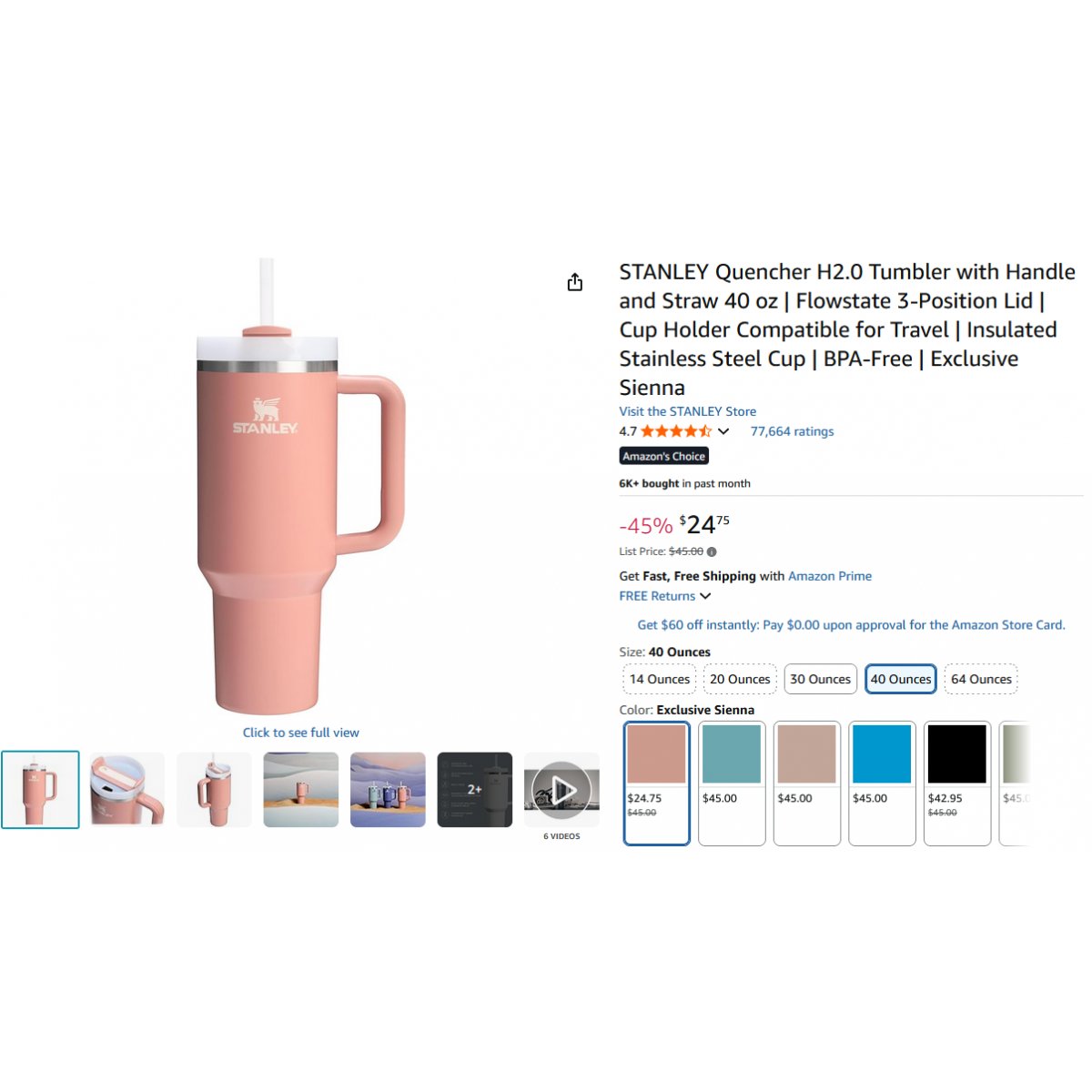
Task: Play the product videos thumbnail
Action: click(561, 789)
